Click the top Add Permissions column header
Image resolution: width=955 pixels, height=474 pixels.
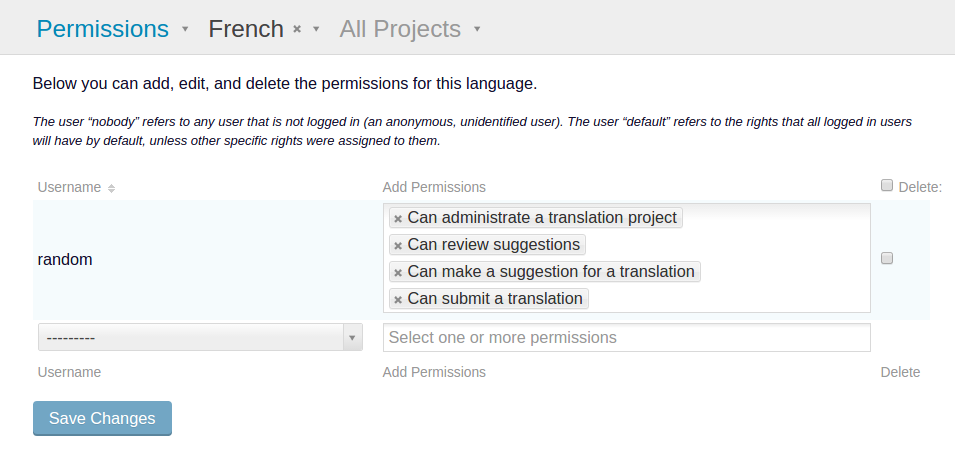434,187
